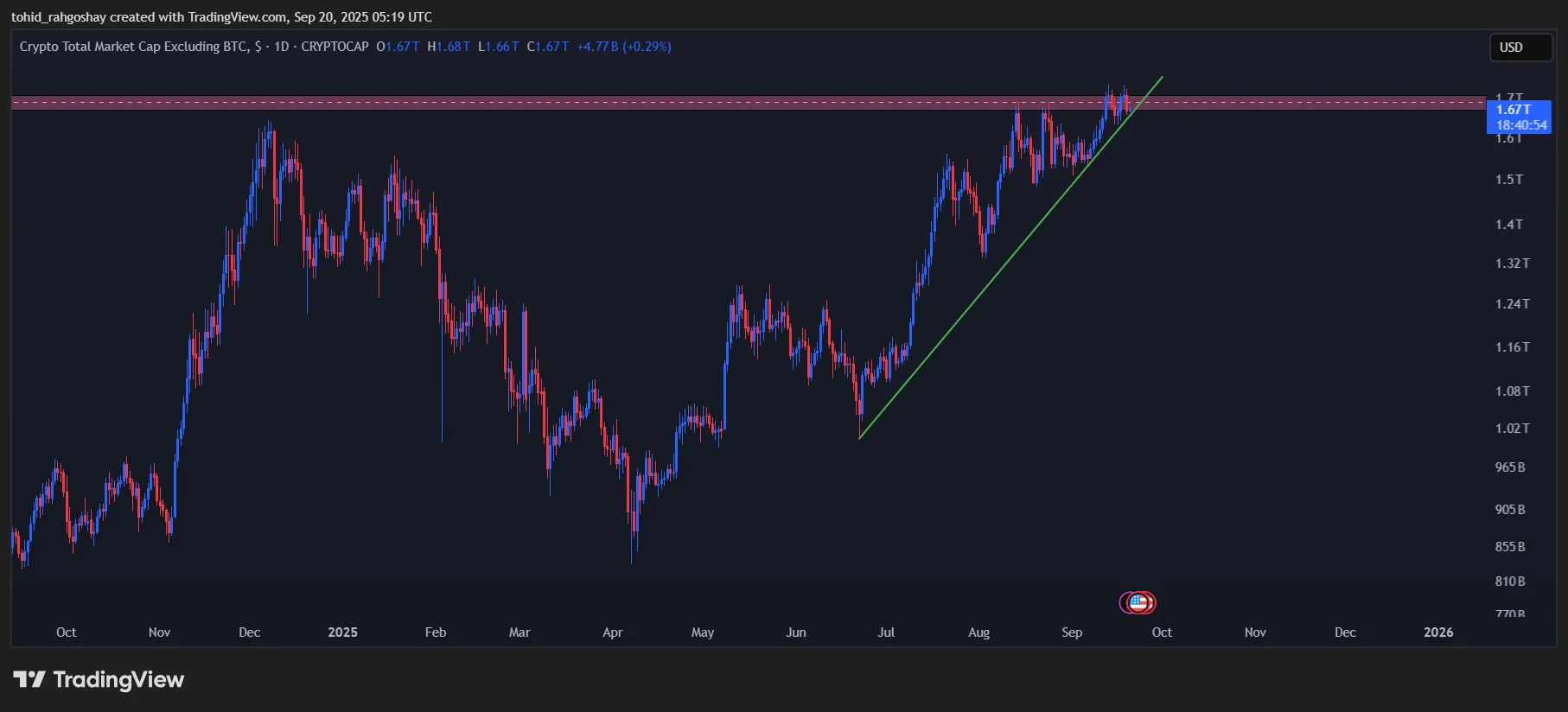Click the TradingView logo icon

tap(29, 680)
